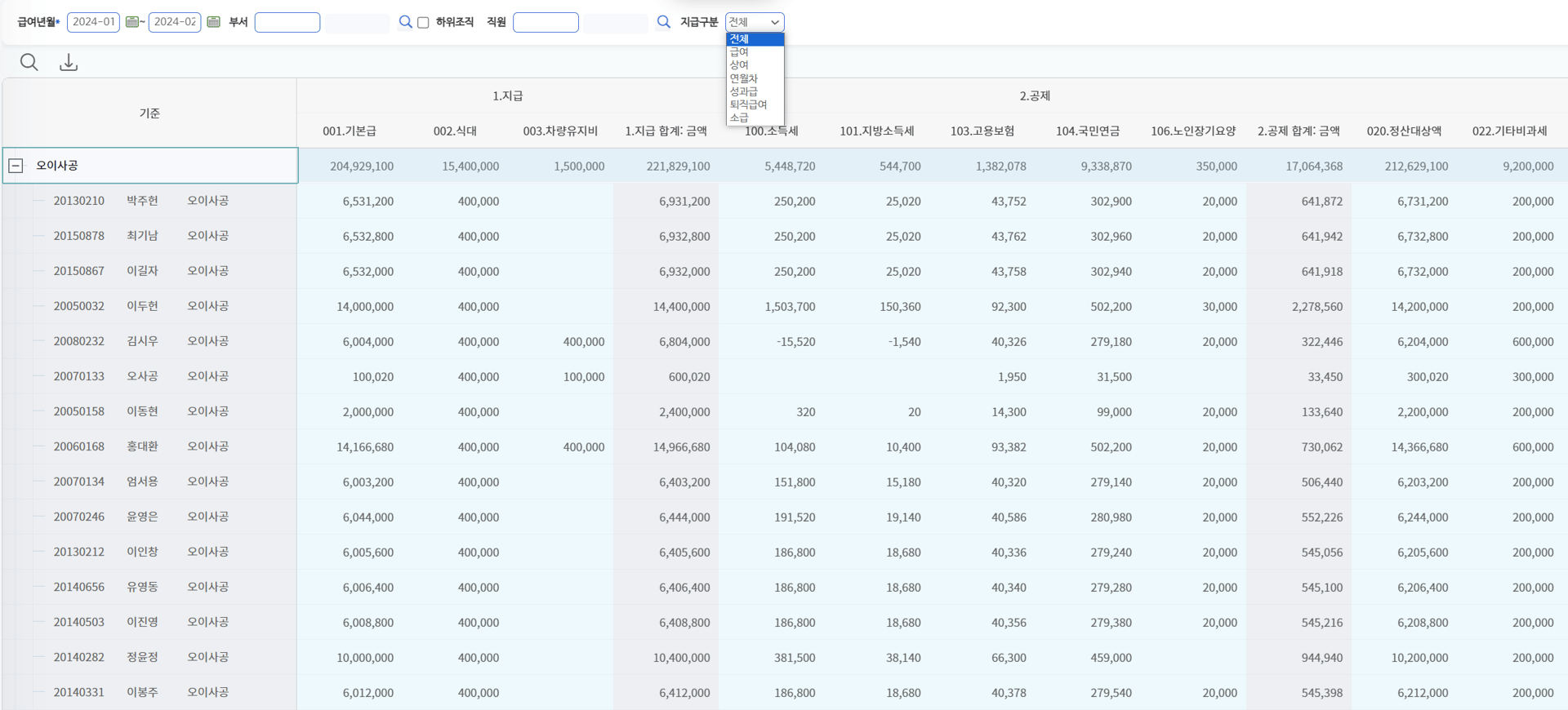
Task: Click the 022.기타비과세 column header
Action: [1509, 131]
